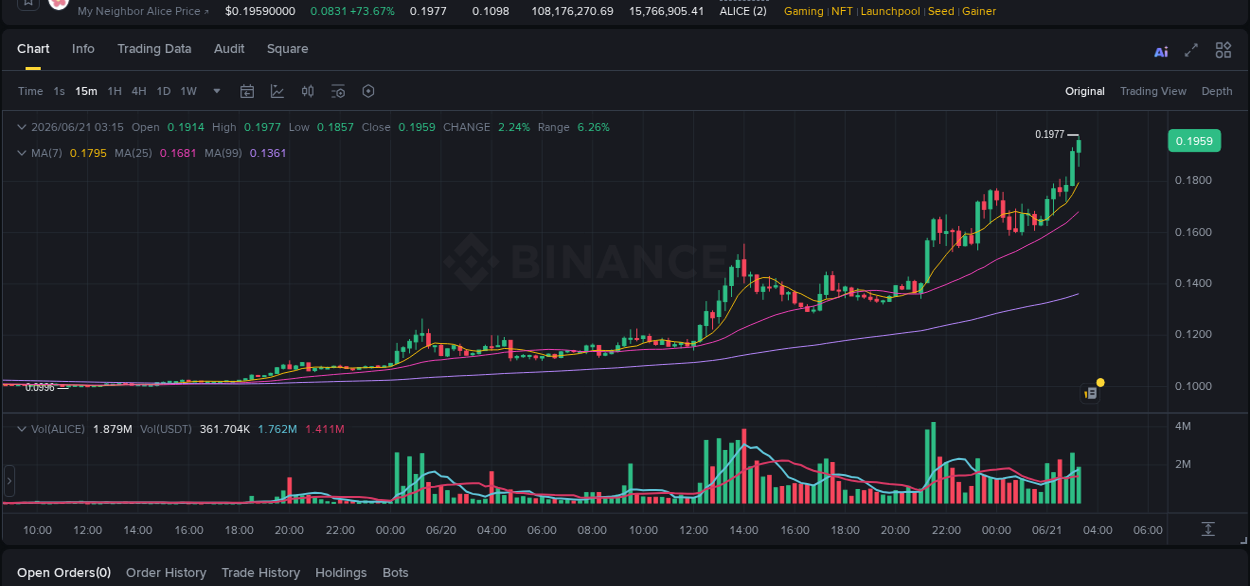Viewport: 1250px width, 586px height.
Task: Select the 1D interval
Action: click(163, 91)
